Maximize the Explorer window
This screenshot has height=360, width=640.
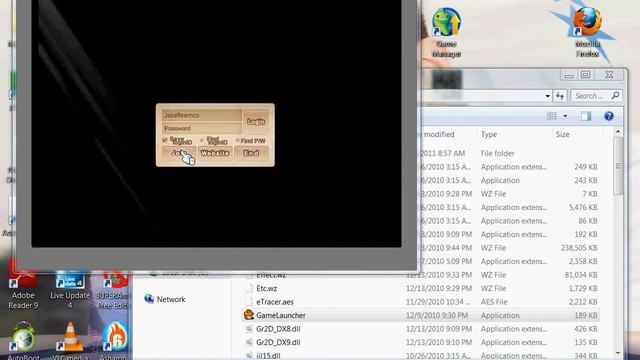coord(585,74)
